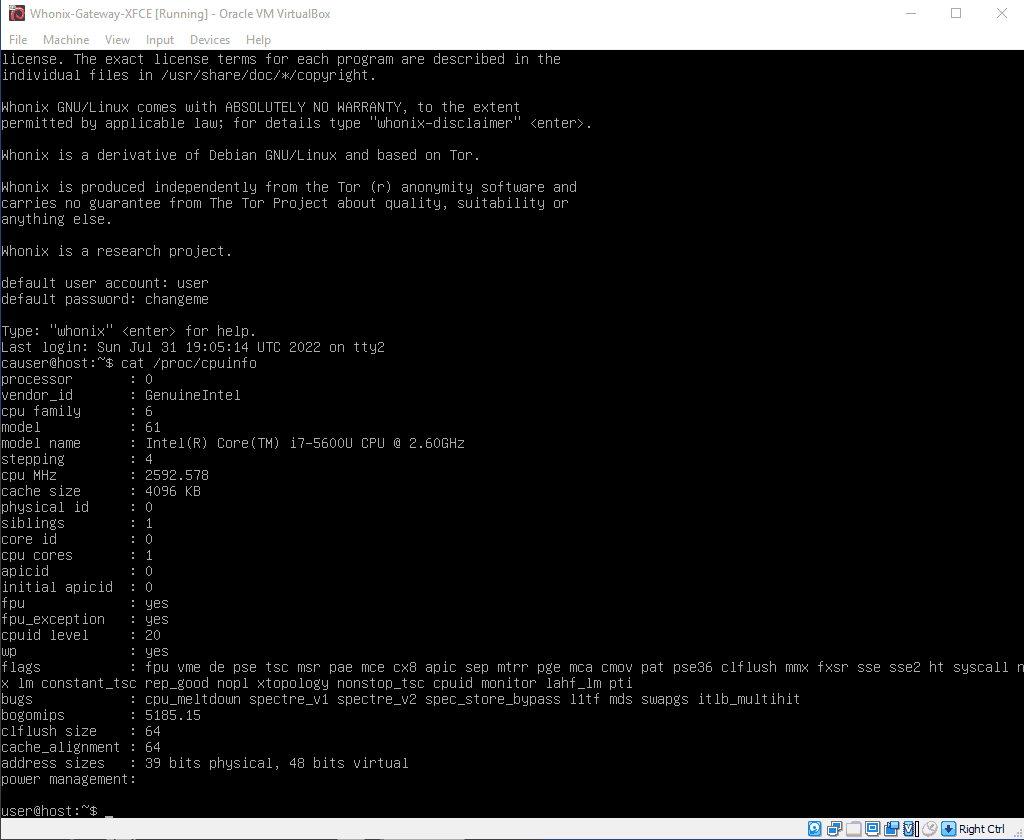This screenshot has height=840, width=1024.
Task: Click the 'power management:' line
Action: pos(69,779)
